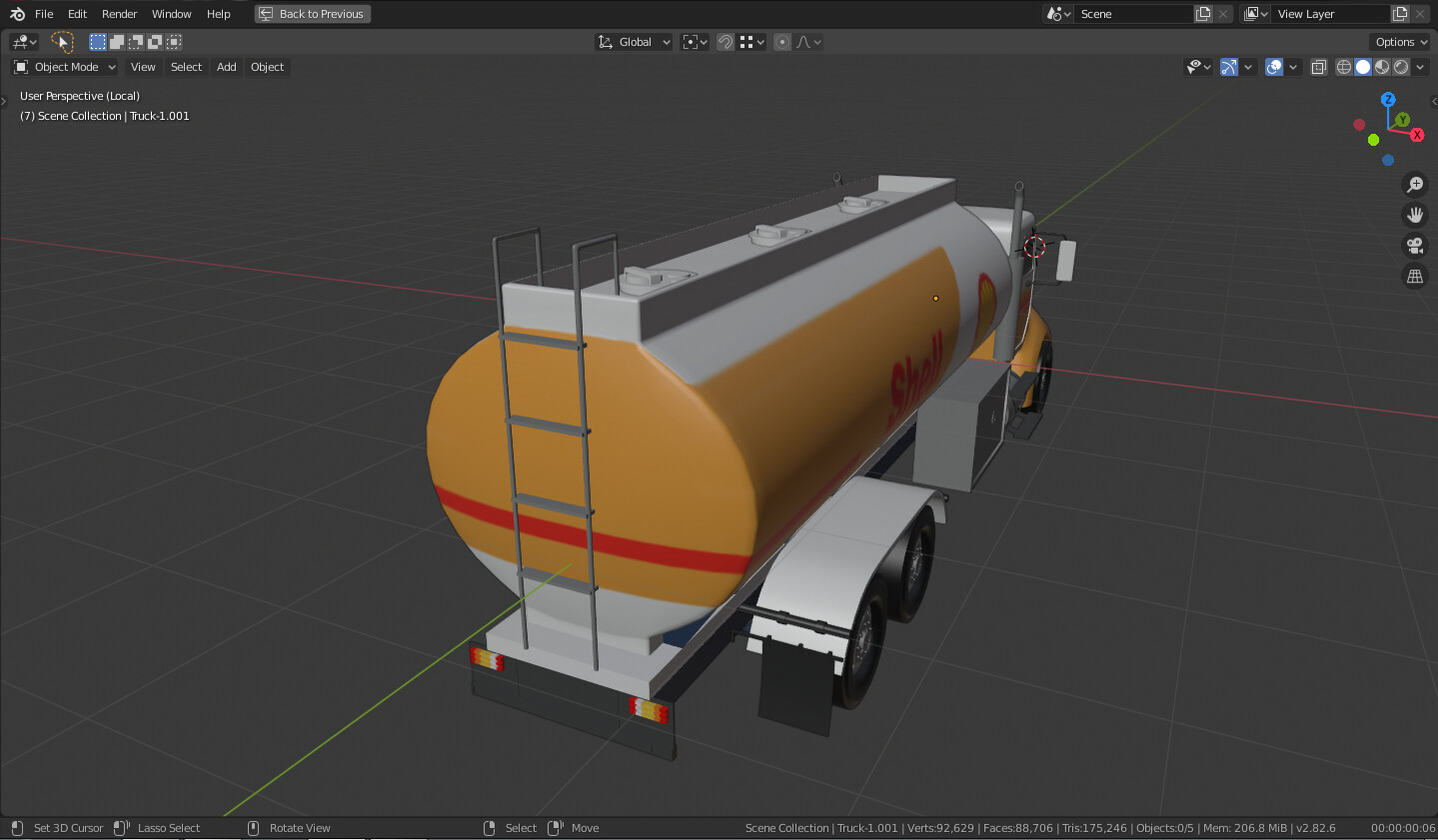Viewport: 1438px width, 840px height.
Task: Open the View menu in viewport header
Action: [143, 67]
